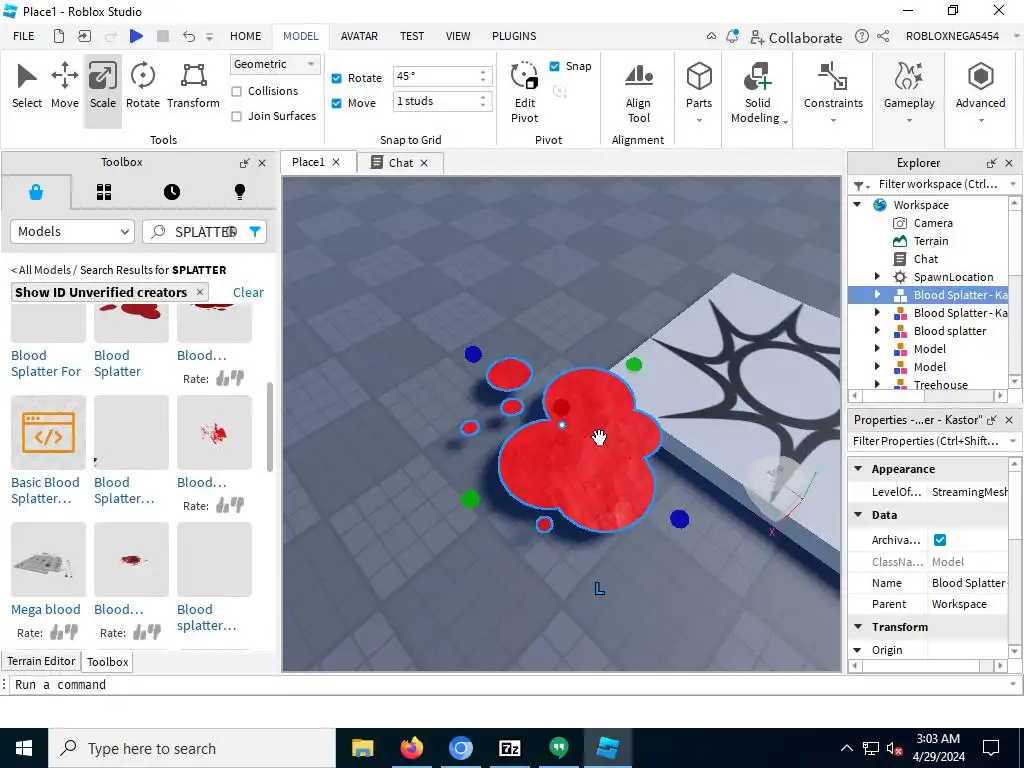This screenshot has width=1024, height=768.
Task: Launch the Align Tool
Action: 638,93
